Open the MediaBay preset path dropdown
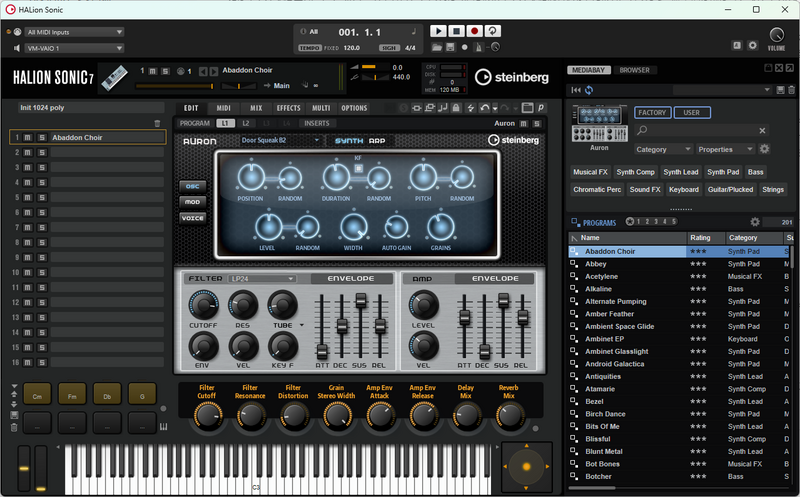The height and width of the screenshot is (497, 800). [722, 90]
